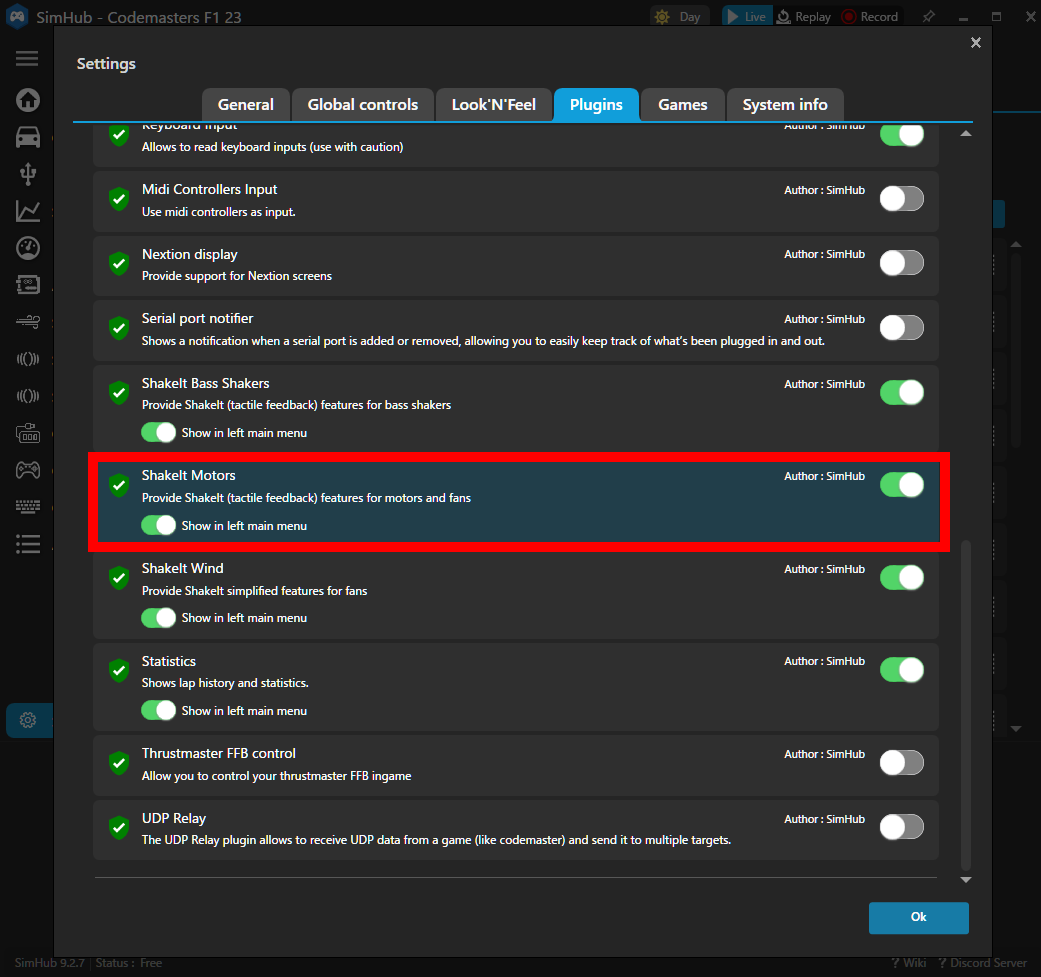Toggle 'Show in left main menu' for ShakeIt Wind
Image resolution: width=1041 pixels, height=977 pixels.
pos(159,618)
